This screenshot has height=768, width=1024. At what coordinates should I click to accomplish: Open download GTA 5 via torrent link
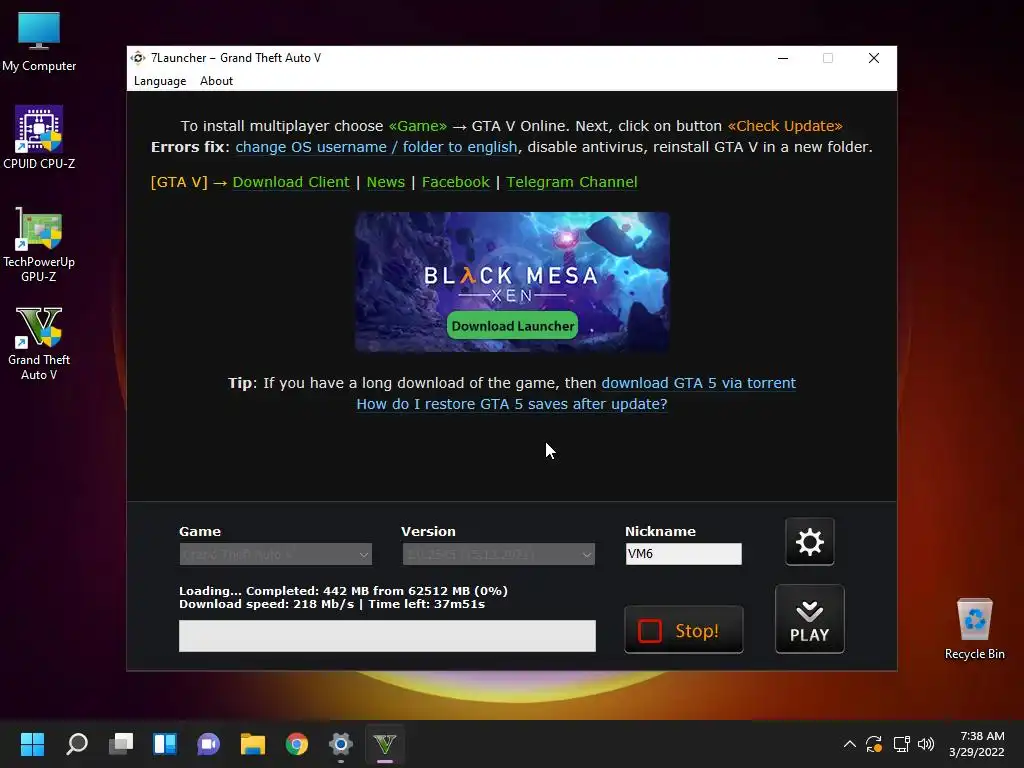click(x=699, y=383)
